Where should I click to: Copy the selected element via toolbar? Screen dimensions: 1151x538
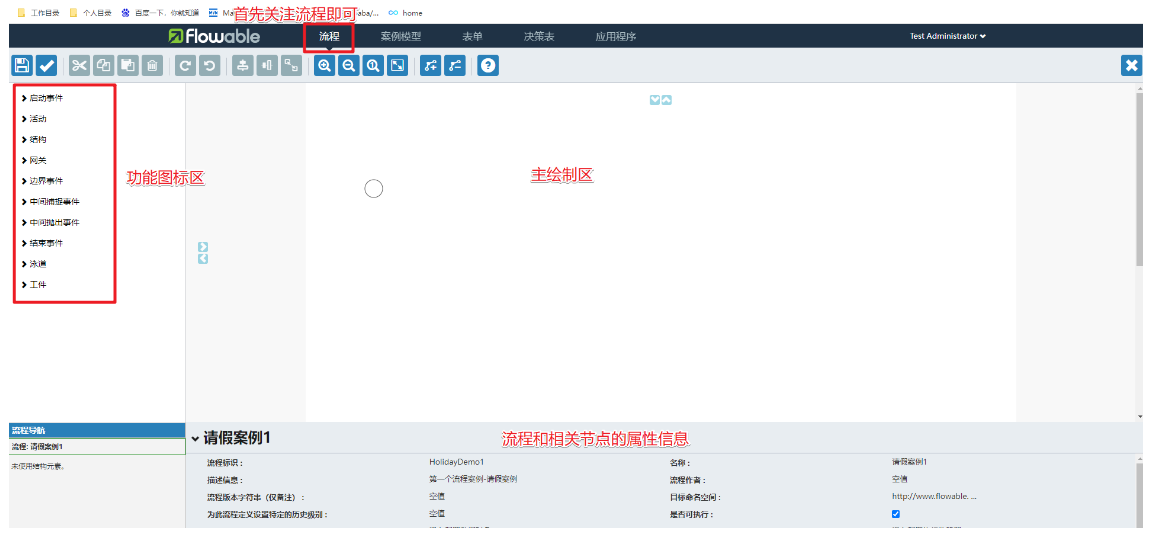tap(104, 65)
